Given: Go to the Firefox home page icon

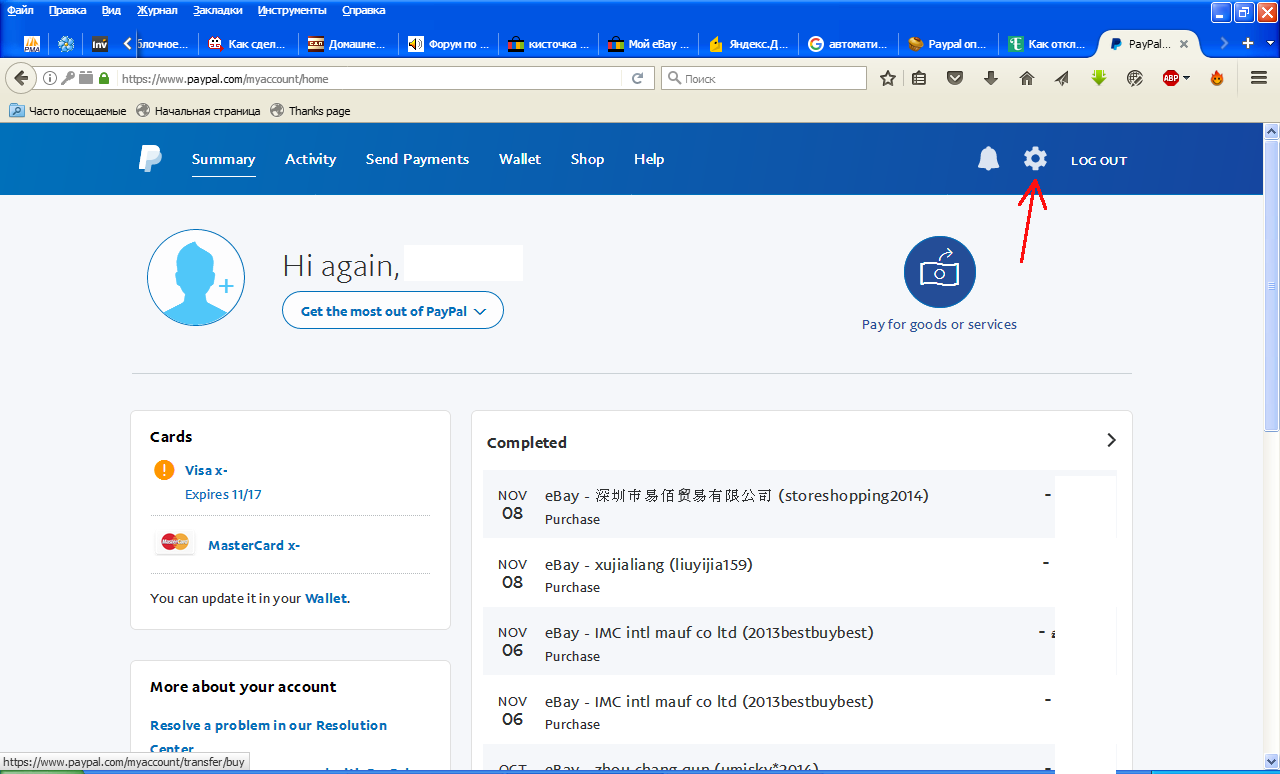Looking at the screenshot, I should (x=1026, y=78).
